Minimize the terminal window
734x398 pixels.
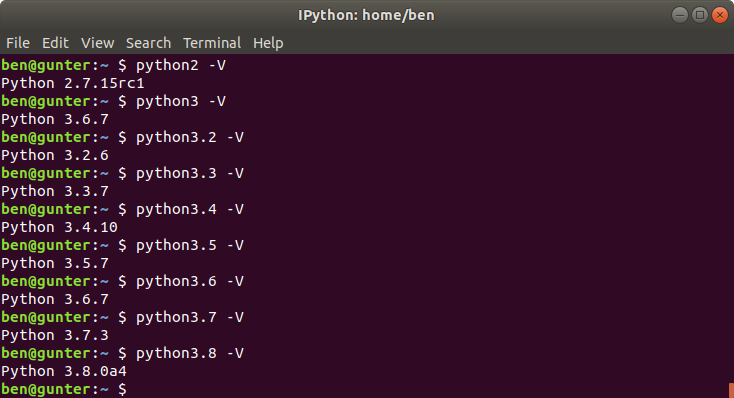coord(679,15)
